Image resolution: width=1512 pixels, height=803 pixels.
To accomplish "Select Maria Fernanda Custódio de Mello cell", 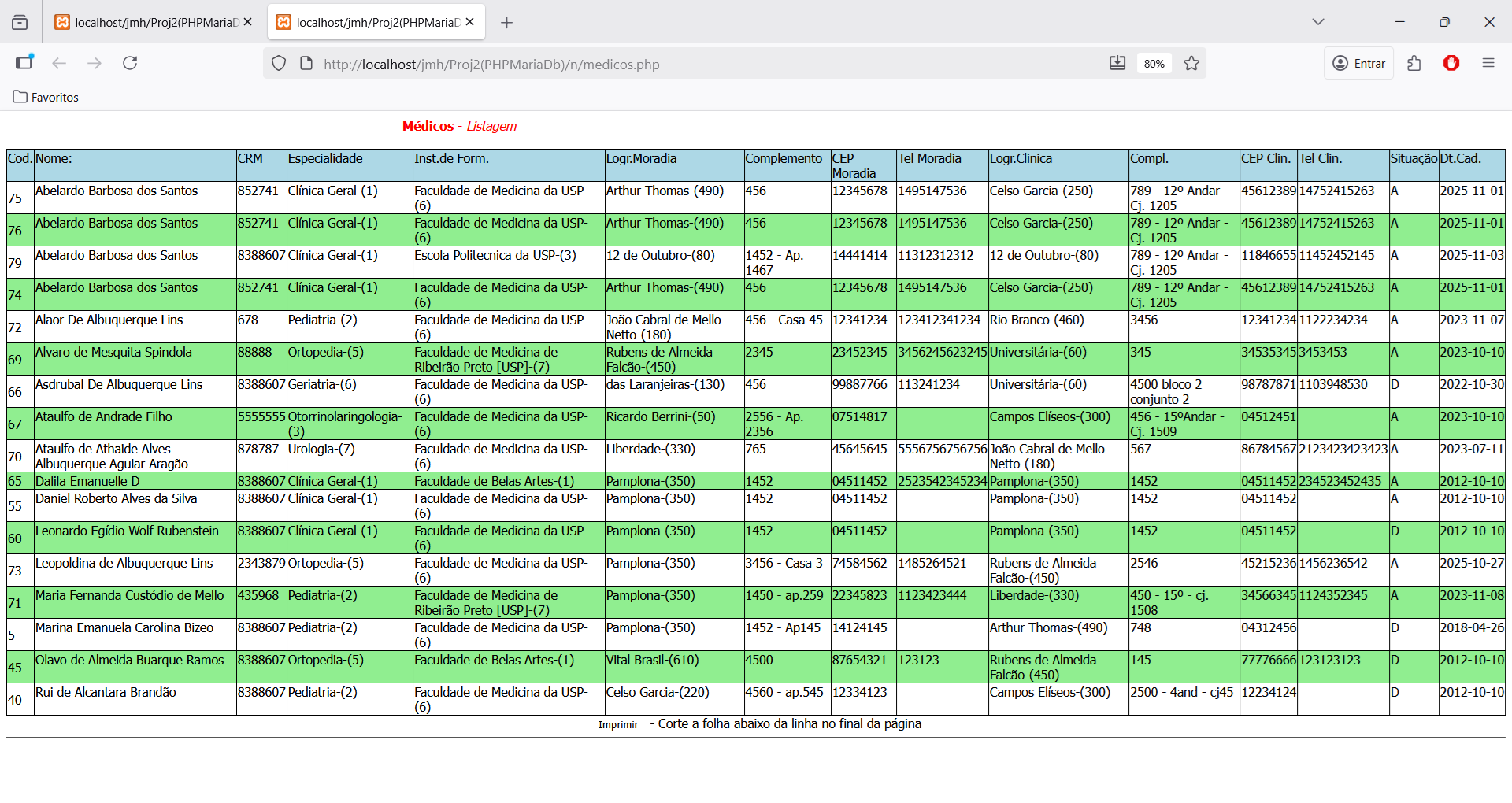I will (x=135, y=602).
